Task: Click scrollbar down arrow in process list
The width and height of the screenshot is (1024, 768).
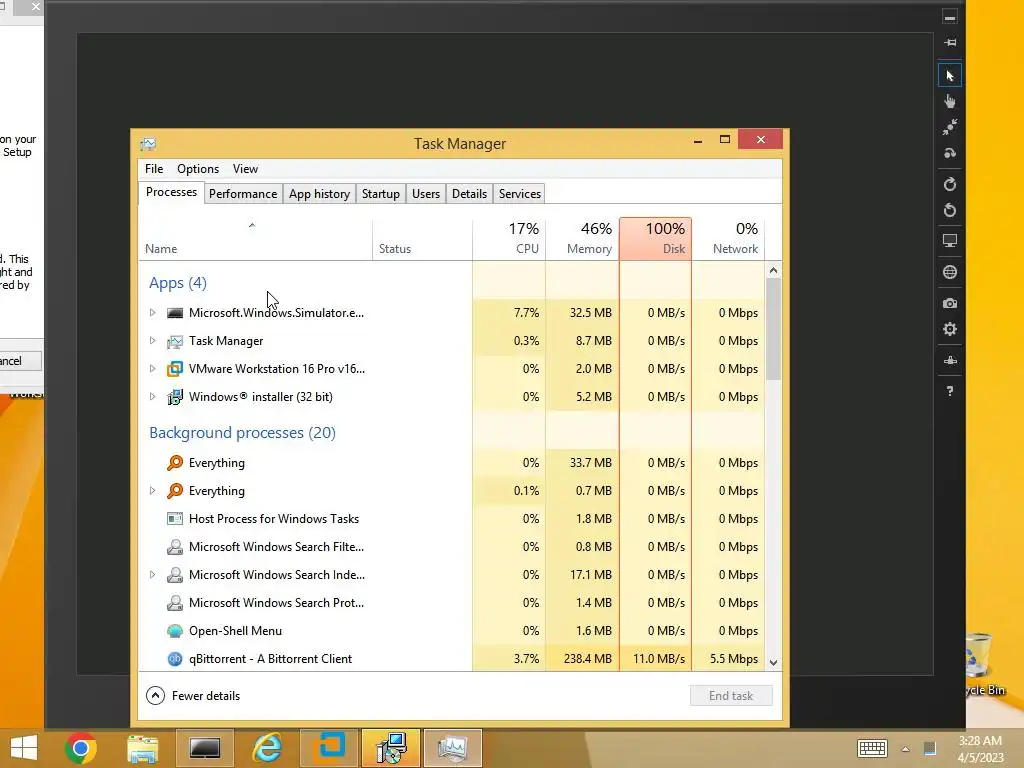Action: [773, 662]
